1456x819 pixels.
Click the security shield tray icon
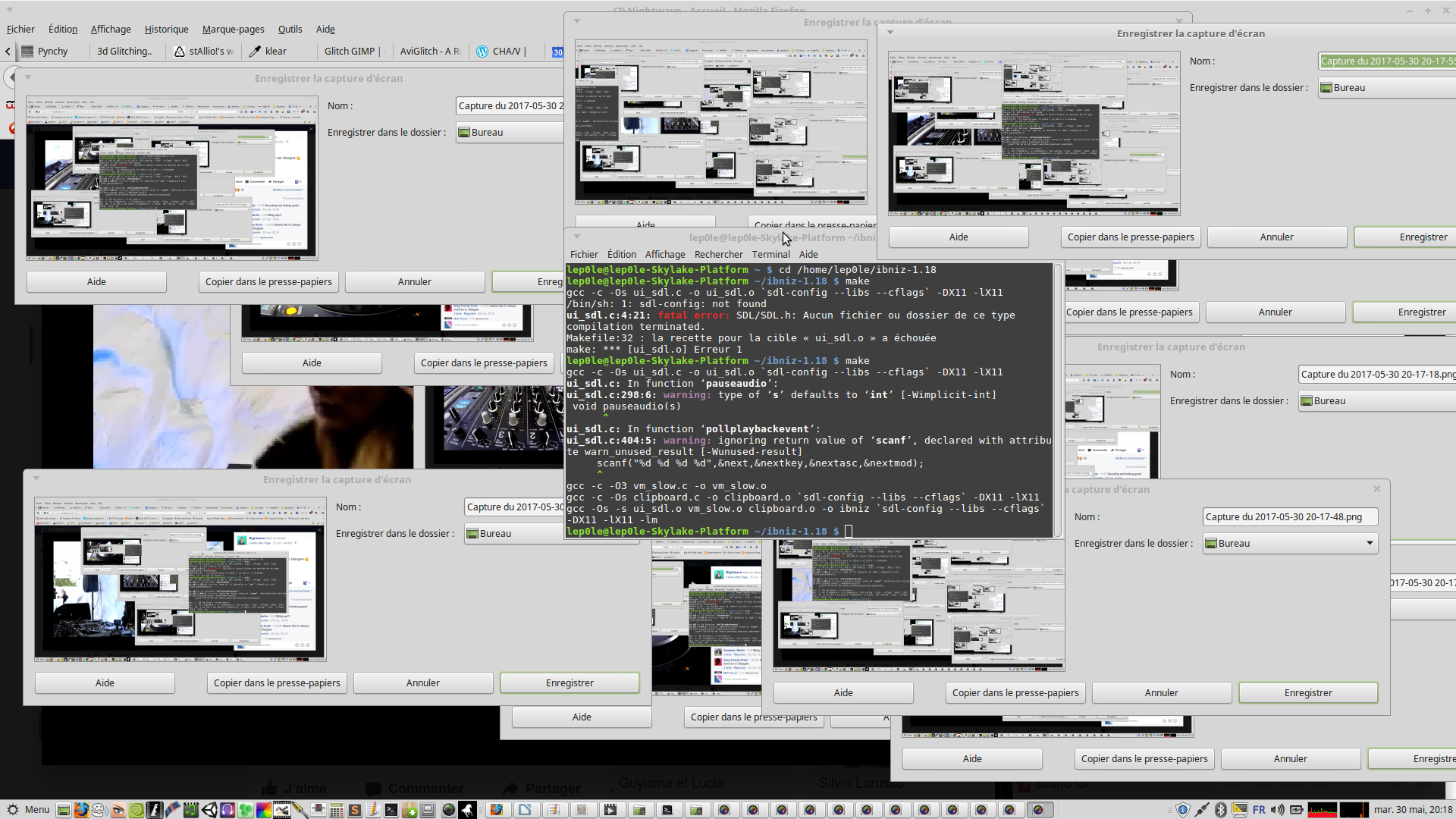[x=1182, y=810]
